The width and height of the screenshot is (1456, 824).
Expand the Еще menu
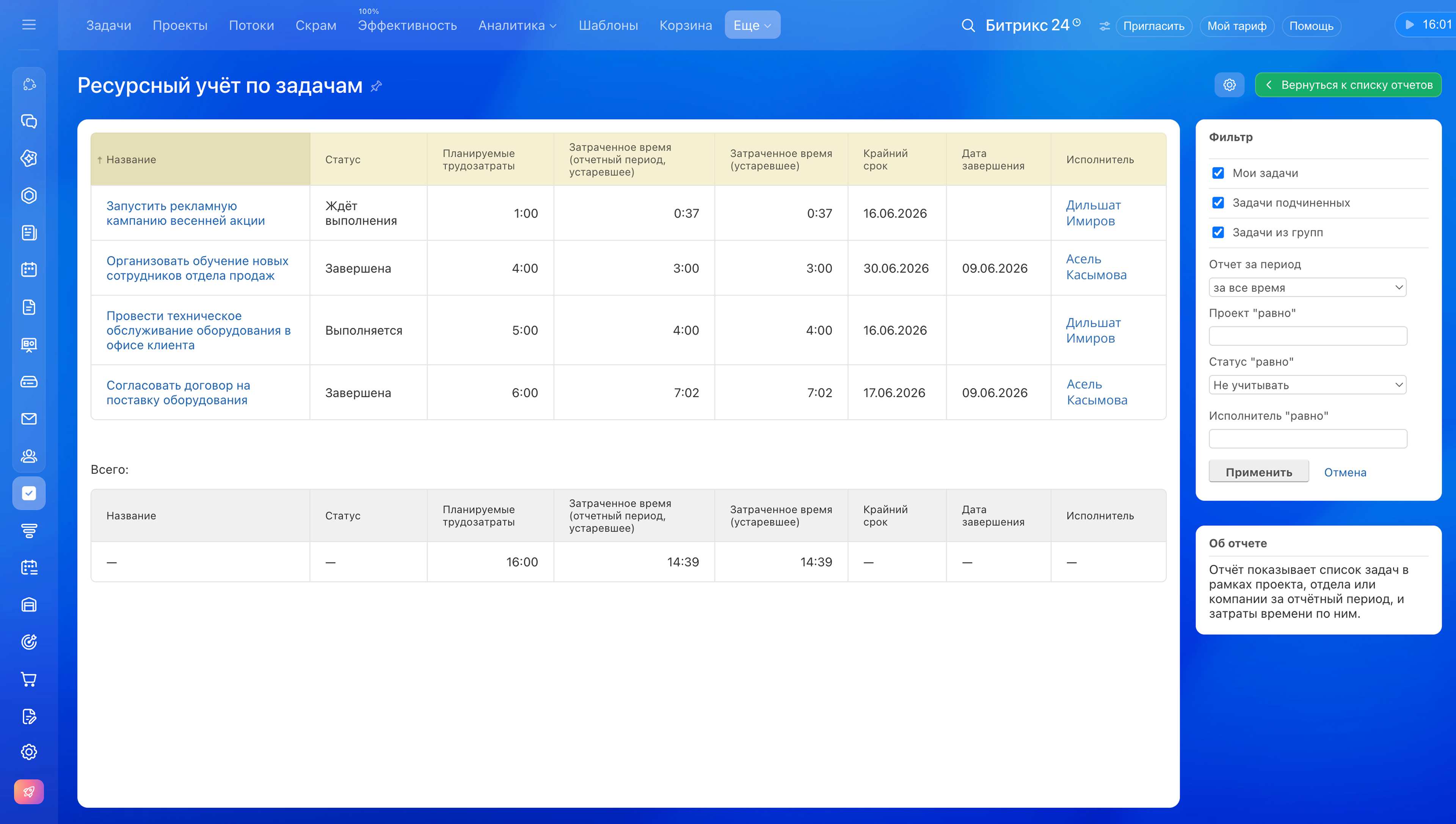pos(752,25)
